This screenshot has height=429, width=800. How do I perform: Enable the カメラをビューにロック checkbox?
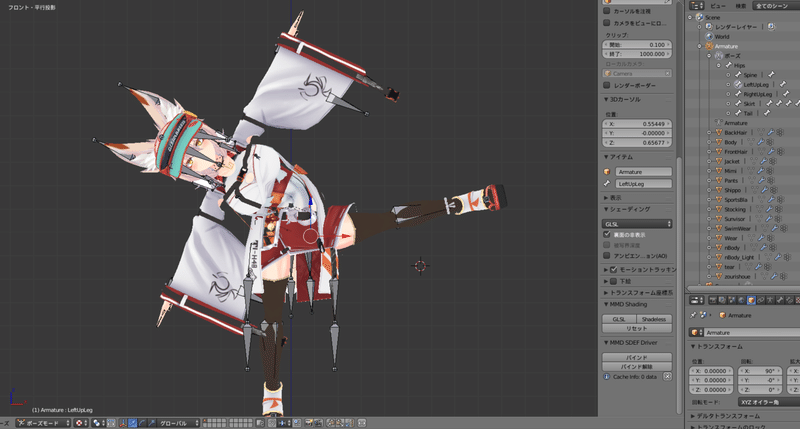(x=607, y=23)
